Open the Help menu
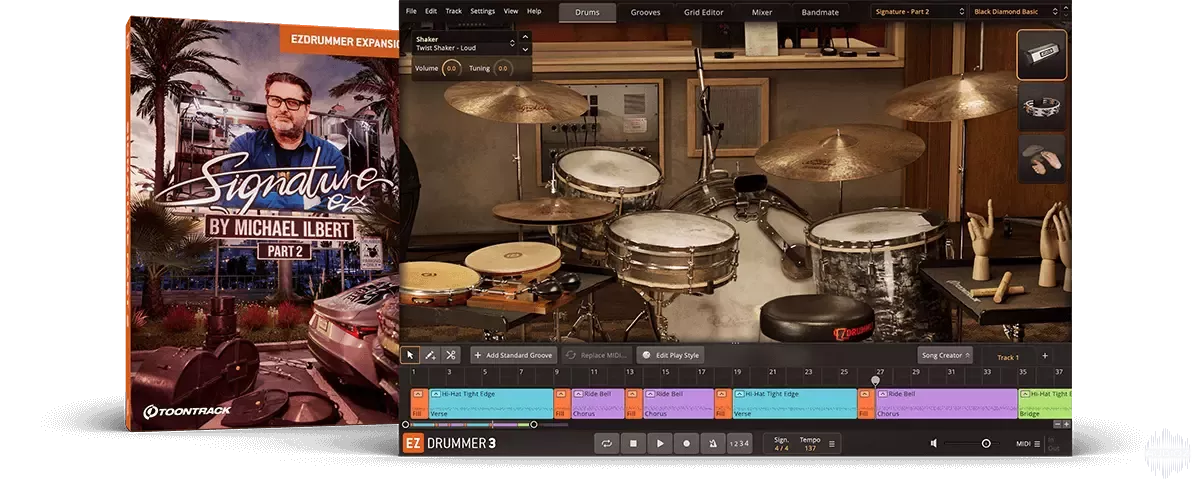The image size is (1200, 488). (534, 11)
